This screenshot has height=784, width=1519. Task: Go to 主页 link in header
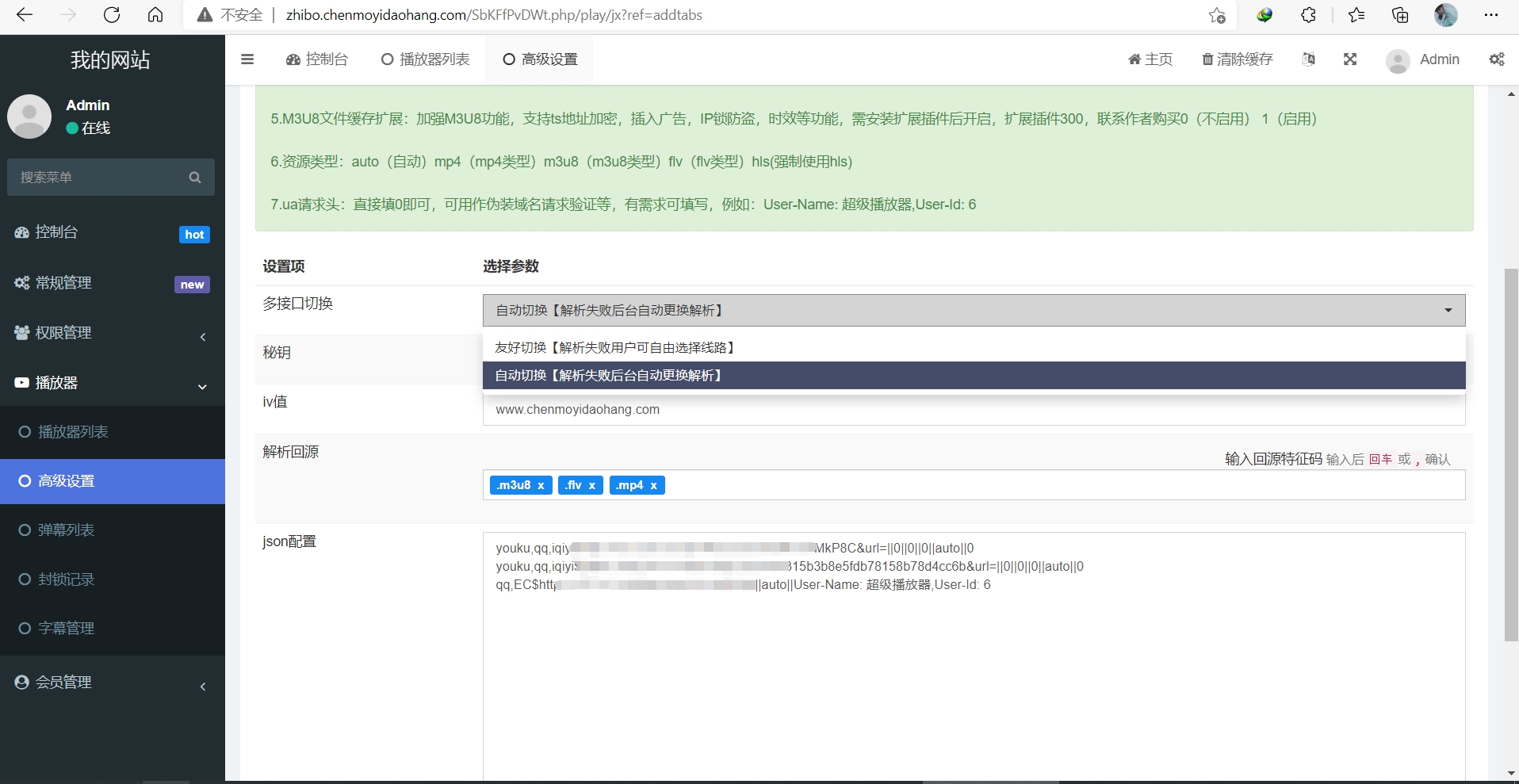coord(1150,59)
